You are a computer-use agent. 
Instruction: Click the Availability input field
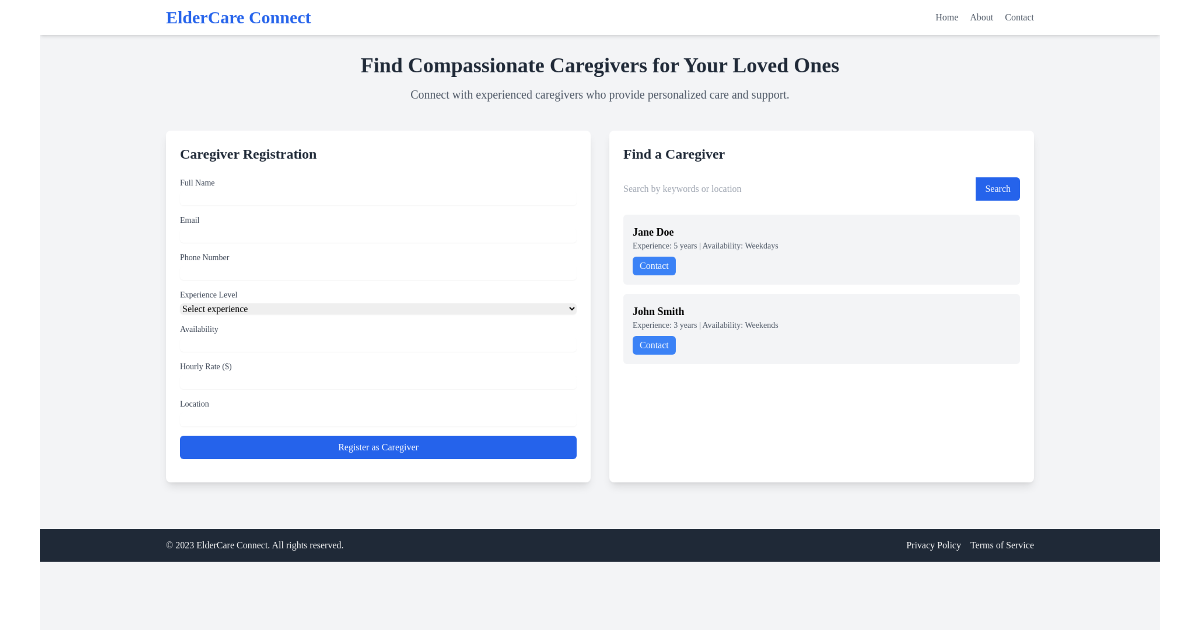[x=378, y=342]
